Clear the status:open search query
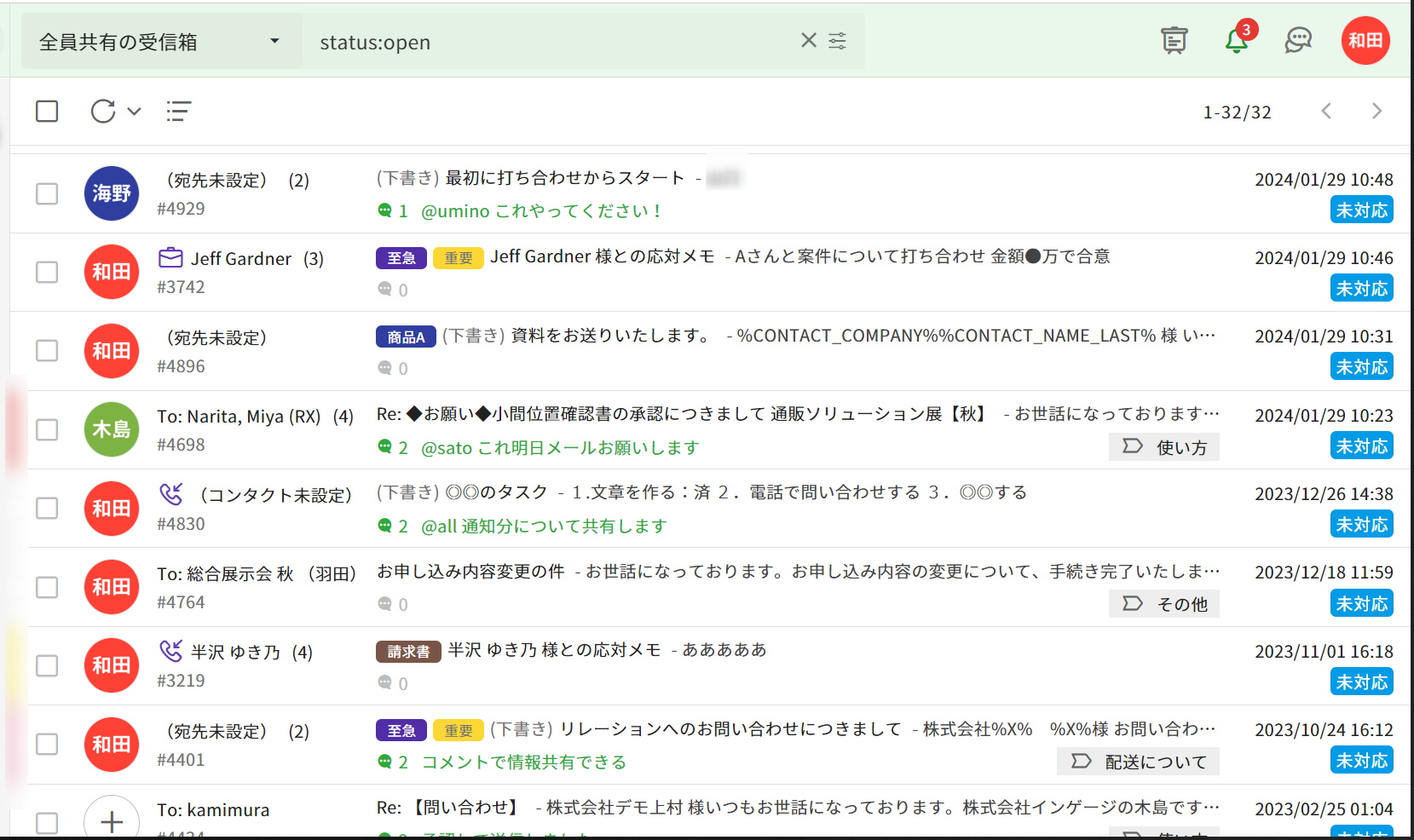This screenshot has height=840, width=1414. 808,41
